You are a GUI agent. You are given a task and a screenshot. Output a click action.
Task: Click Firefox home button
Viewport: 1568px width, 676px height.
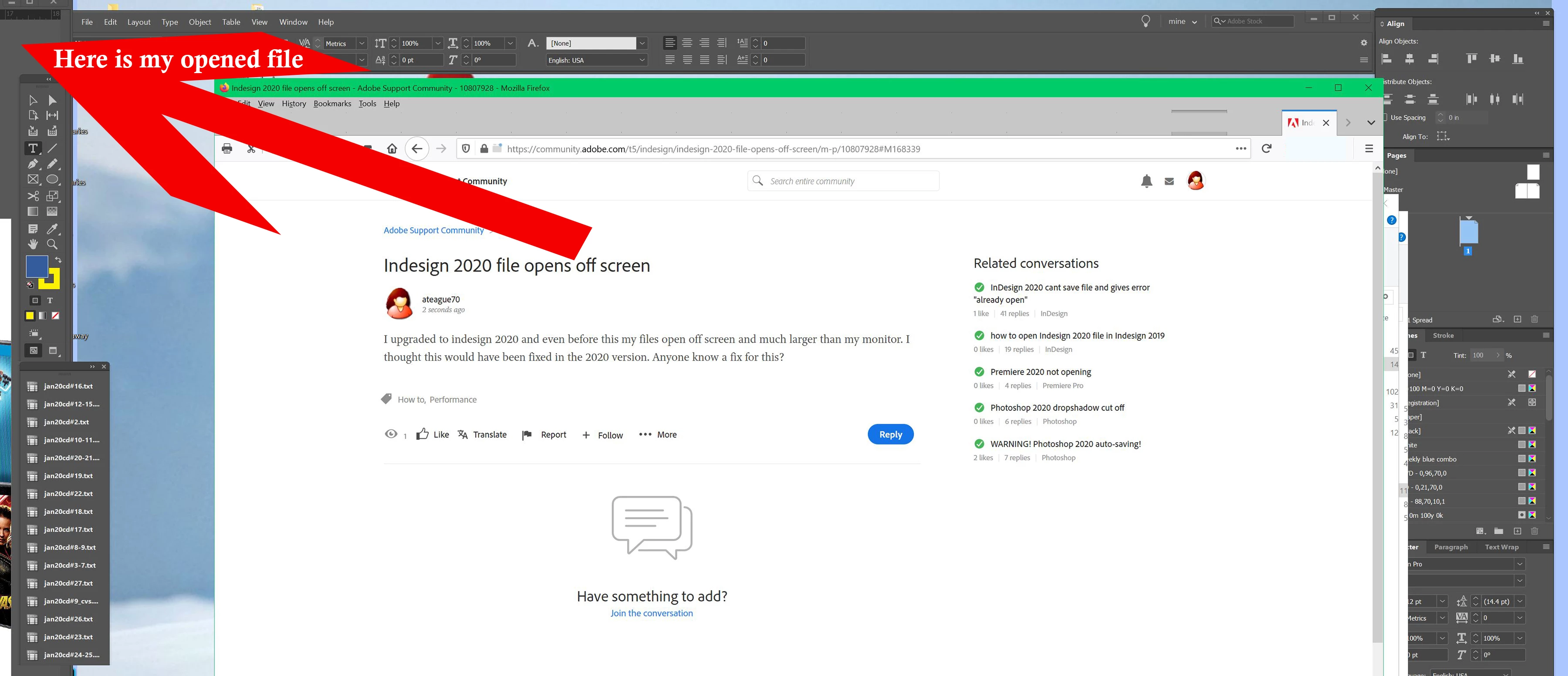392,148
